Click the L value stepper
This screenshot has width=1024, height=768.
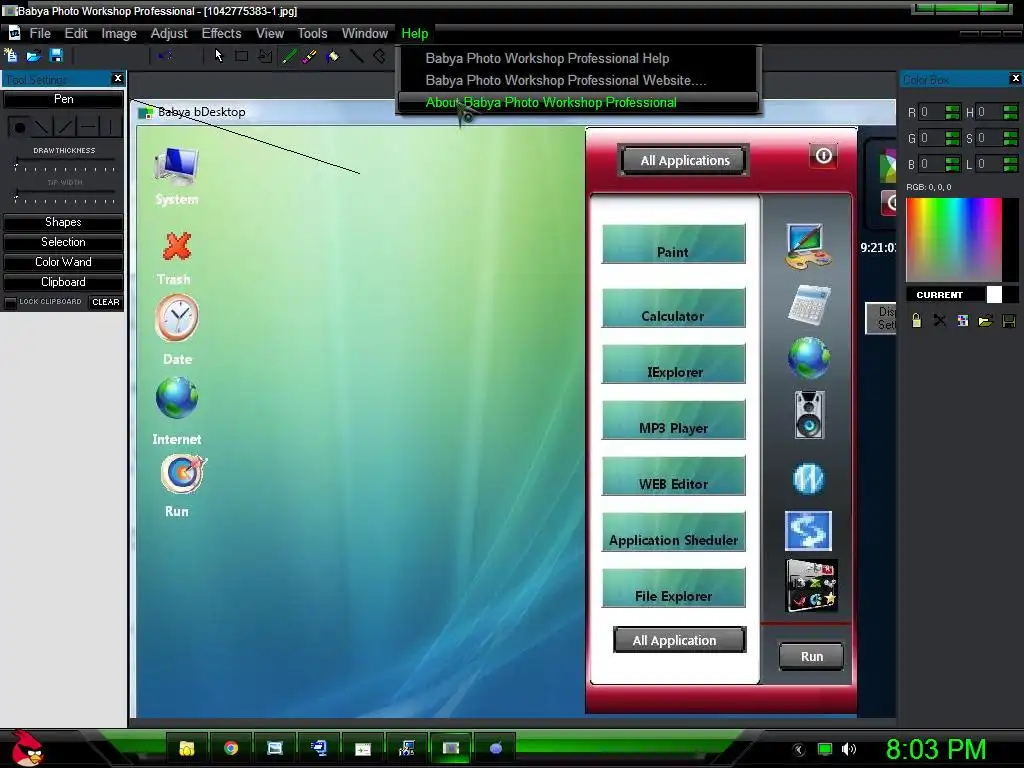coord(1010,164)
